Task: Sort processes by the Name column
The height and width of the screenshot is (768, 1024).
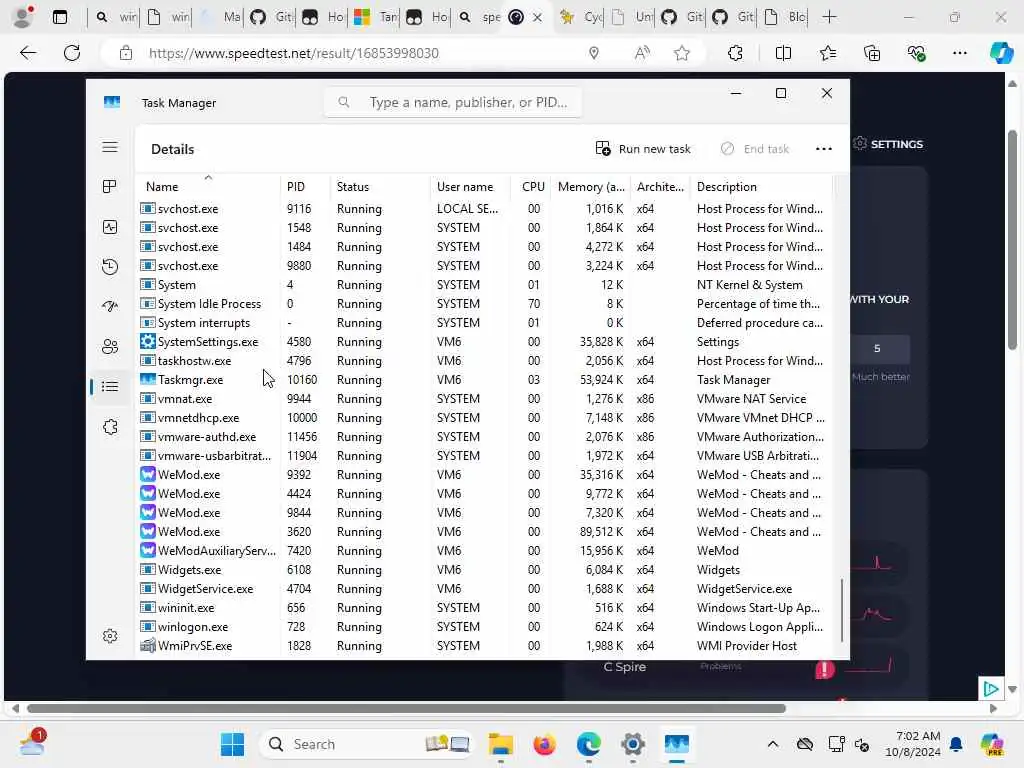Action: [x=208, y=186]
